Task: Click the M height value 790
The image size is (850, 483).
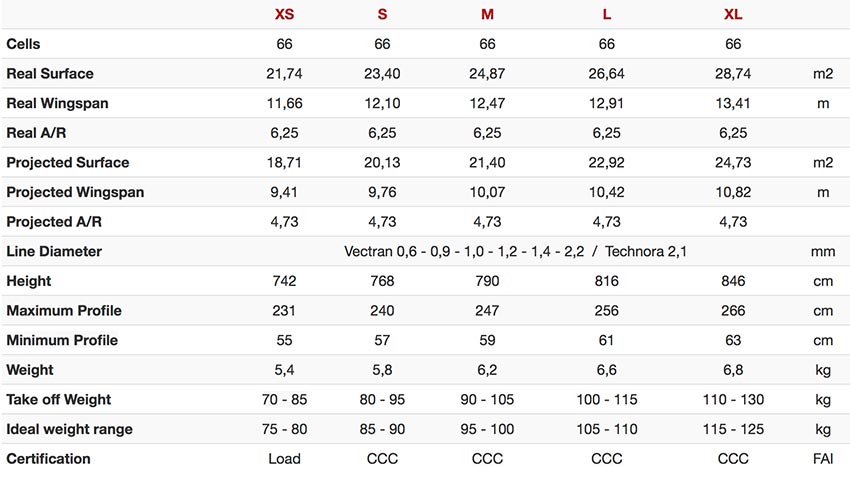Action: [x=487, y=281]
